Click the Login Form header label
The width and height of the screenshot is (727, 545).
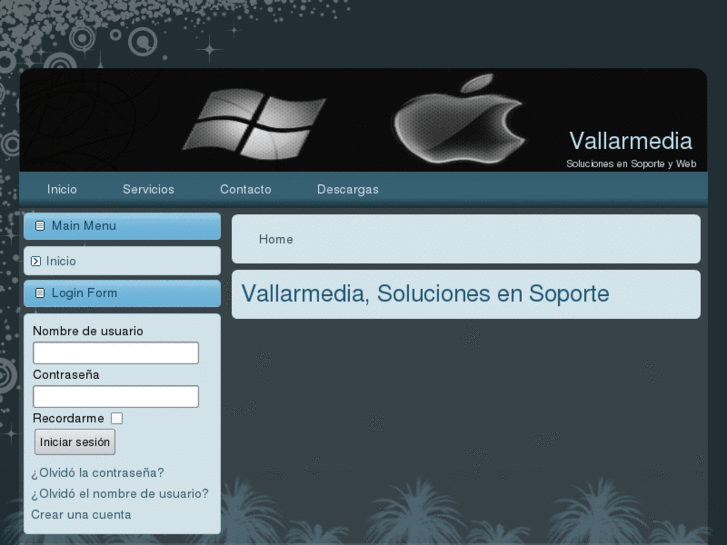(84, 293)
